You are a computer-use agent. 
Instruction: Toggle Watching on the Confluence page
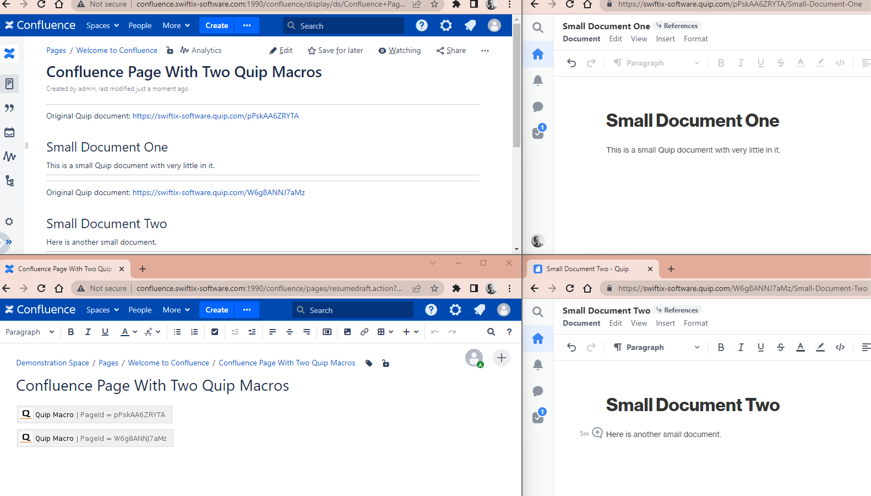pos(399,50)
